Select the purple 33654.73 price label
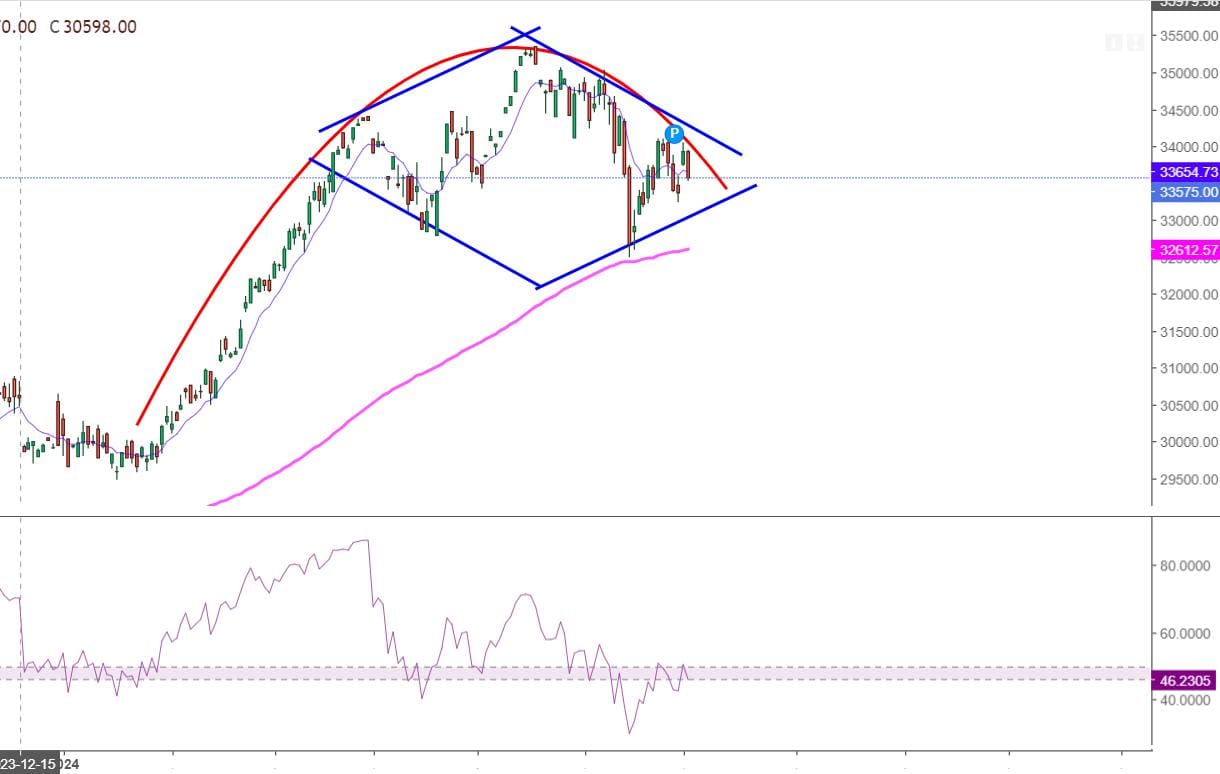This screenshot has width=1220, height=774. [1187, 172]
